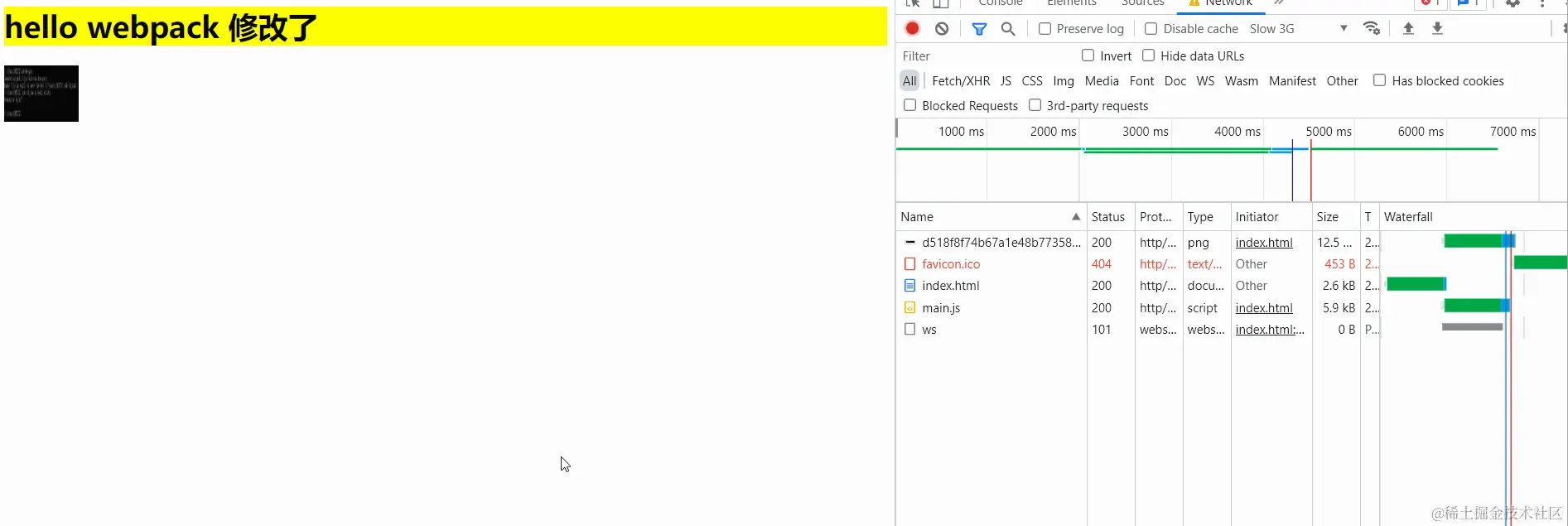Stop recording network log with red button
The height and width of the screenshot is (526, 1568).
[912, 28]
